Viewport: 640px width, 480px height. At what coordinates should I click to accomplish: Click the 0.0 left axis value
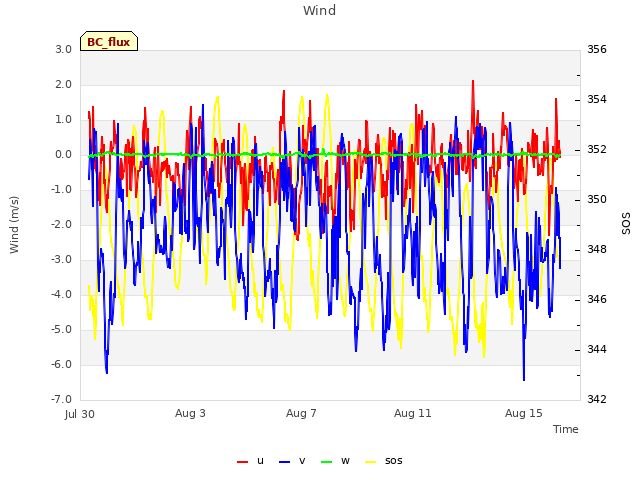64,155
